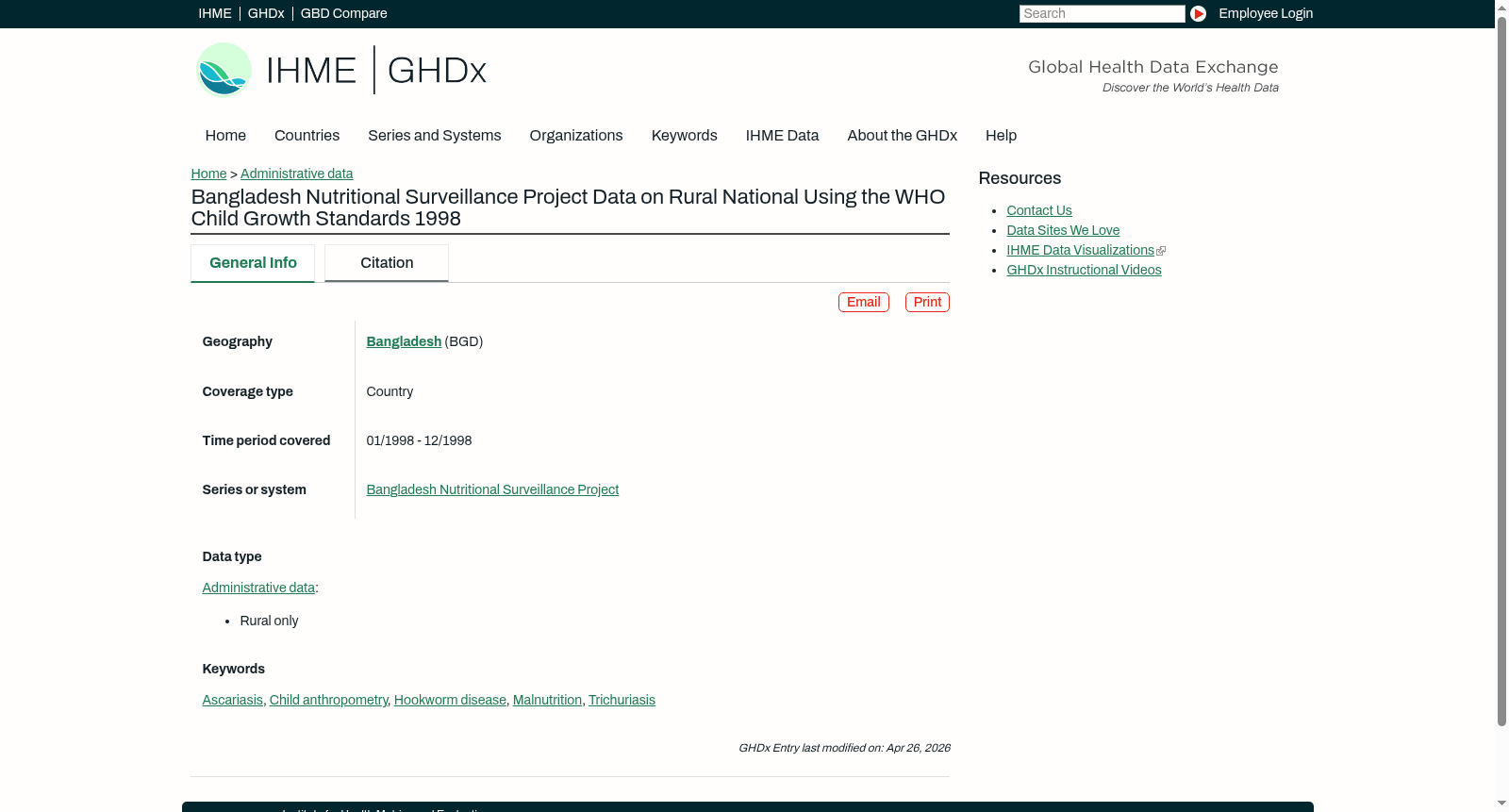Click the time period text 01/1998 - 12/1998
The image size is (1509, 812).
[419, 440]
